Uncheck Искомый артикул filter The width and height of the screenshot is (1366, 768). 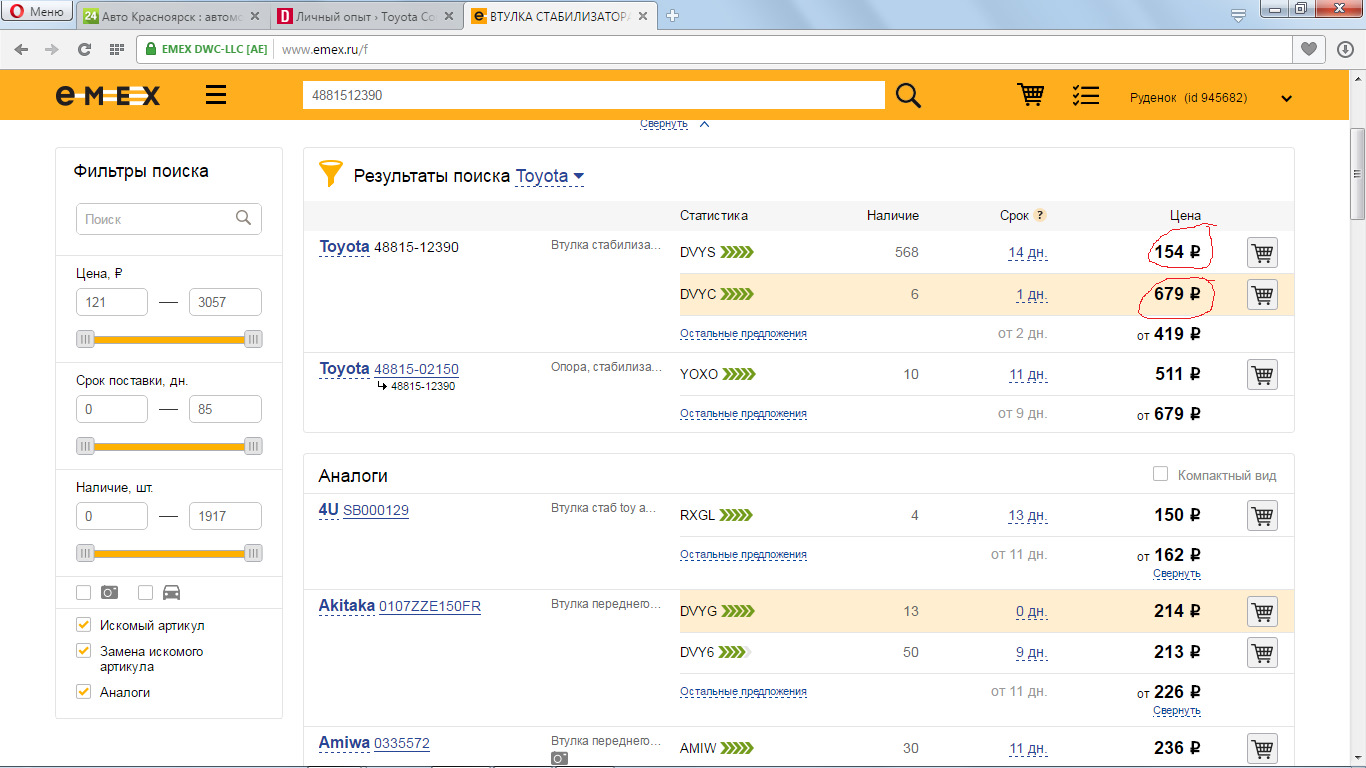(84, 625)
